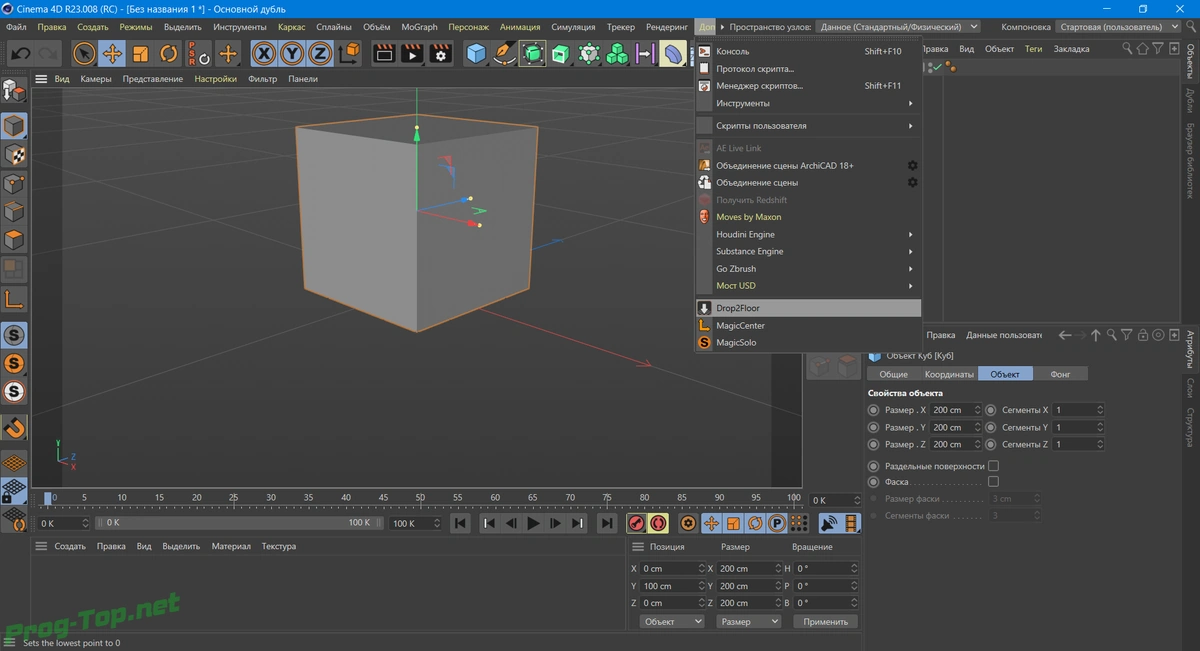The height and width of the screenshot is (651, 1200).
Task: Open the Размер dropdown in coordinates panel
Action: (749, 621)
